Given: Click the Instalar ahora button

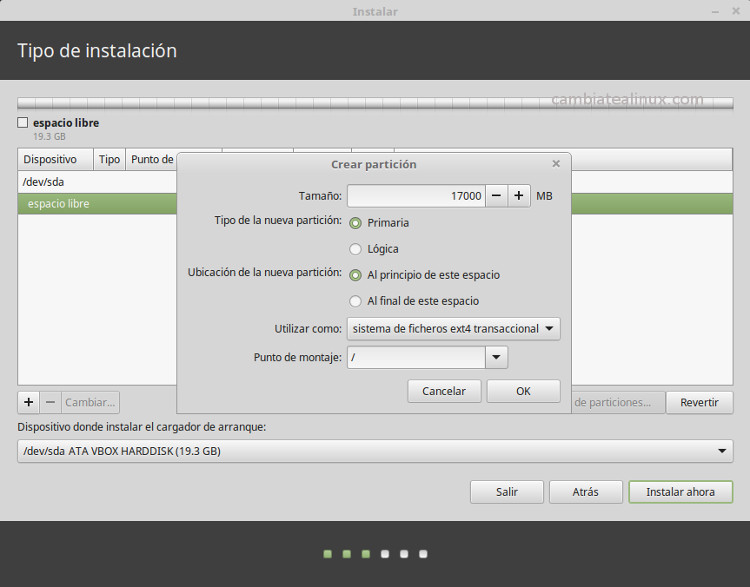Looking at the screenshot, I should [x=680, y=492].
